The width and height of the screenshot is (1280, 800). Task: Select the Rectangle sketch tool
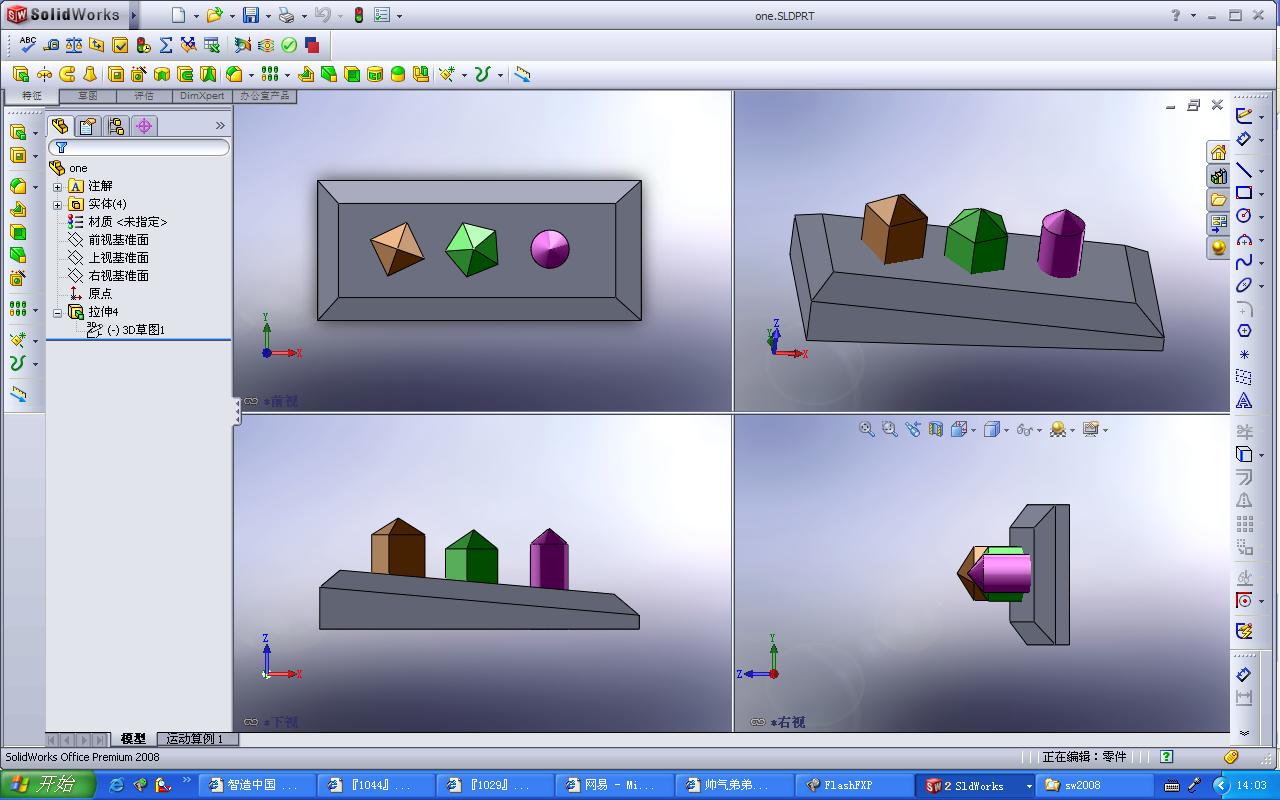coord(1243,193)
